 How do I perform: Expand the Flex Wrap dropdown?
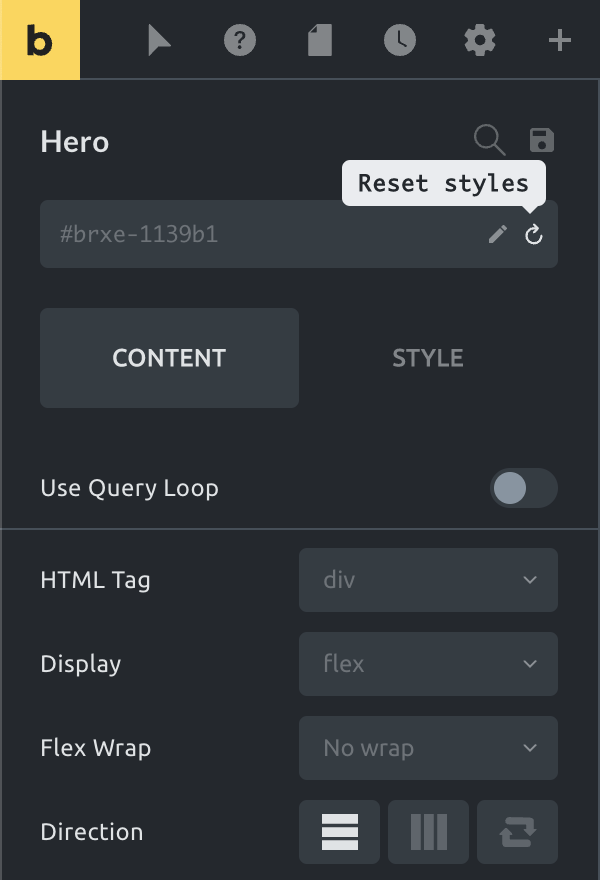click(428, 748)
